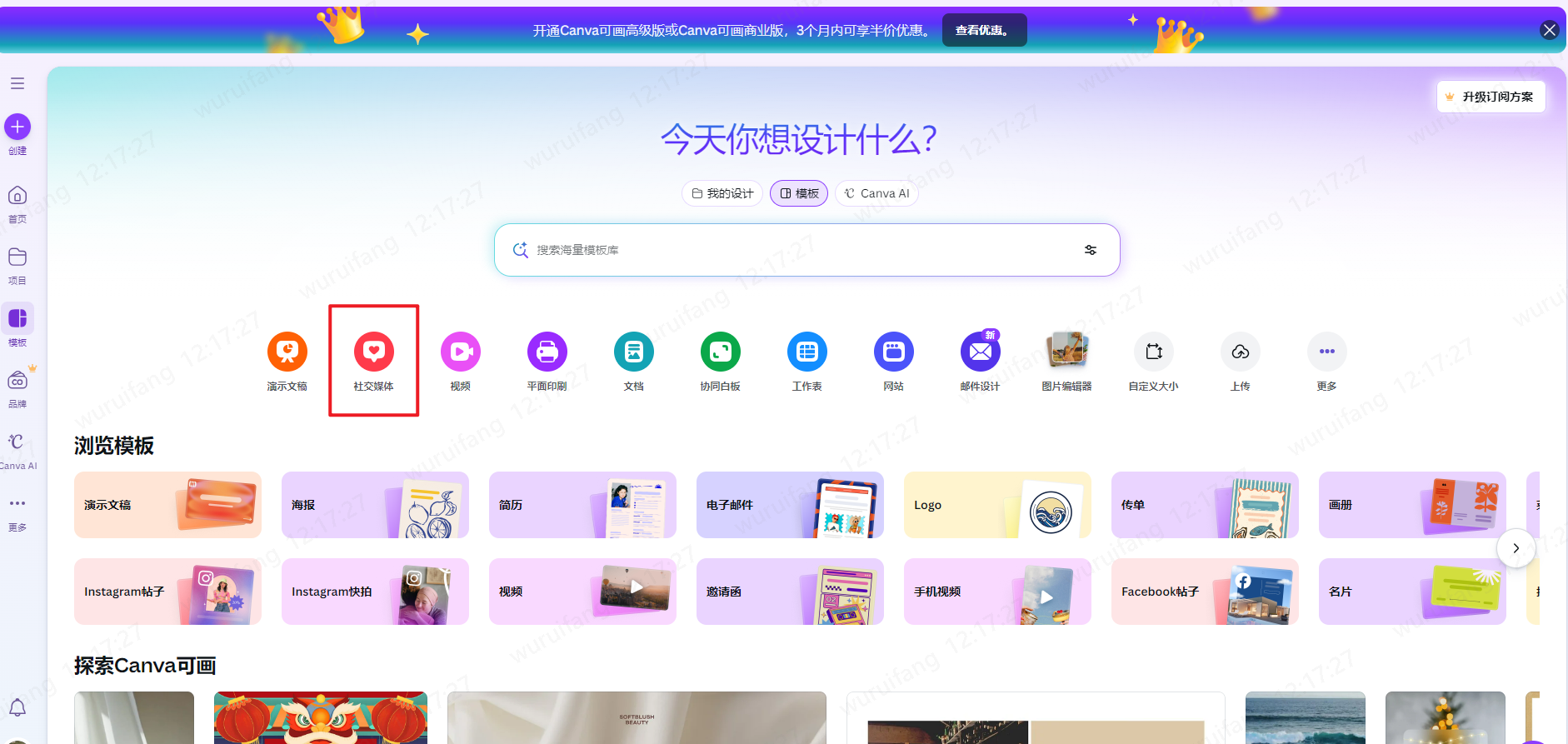This screenshot has height=744, width=1568.
Task: Open the 演示文稿 template category card
Action: click(x=167, y=505)
